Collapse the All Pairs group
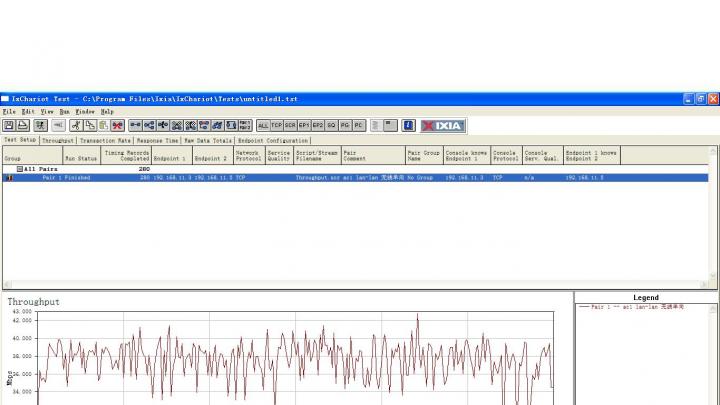 [20, 169]
